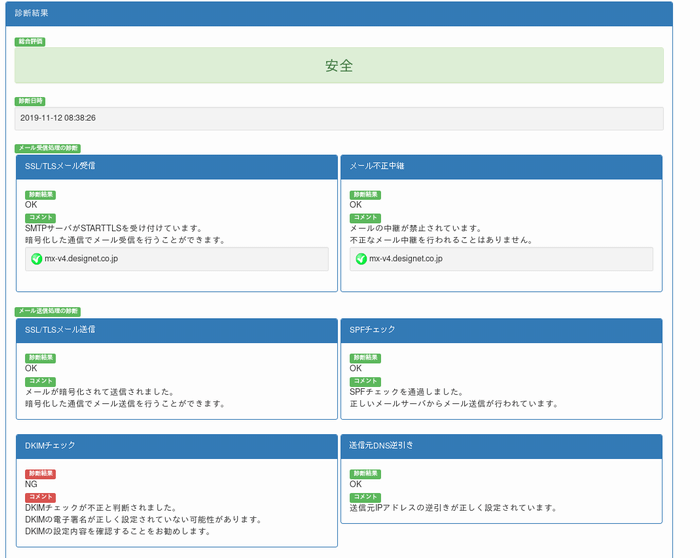Viewport: 700px width, 558px height.
Task: Select the 総合評価 green badge
Action: tap(30, 42)
